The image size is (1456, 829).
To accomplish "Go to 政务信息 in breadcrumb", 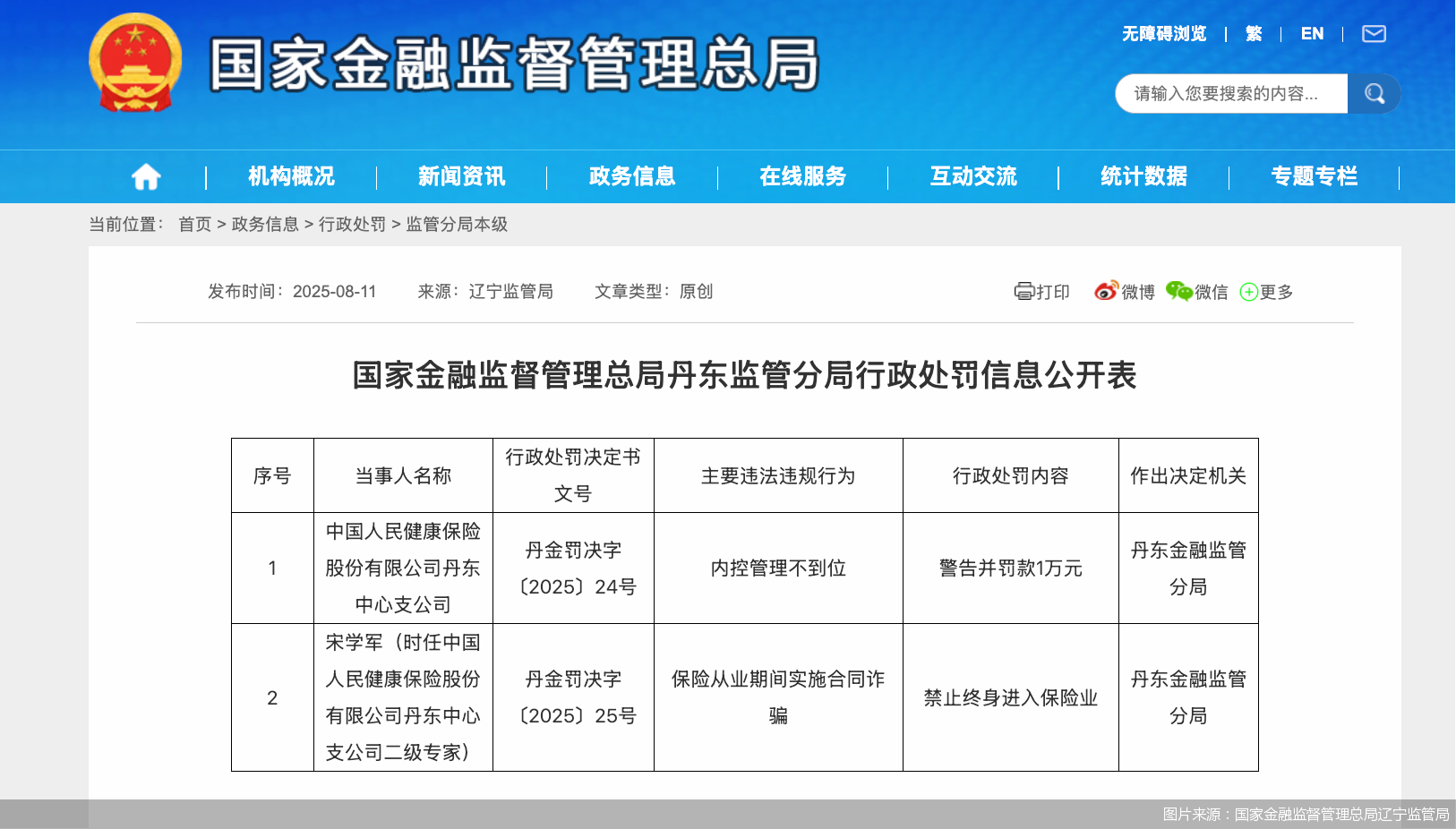I will [x=265, y=225].
